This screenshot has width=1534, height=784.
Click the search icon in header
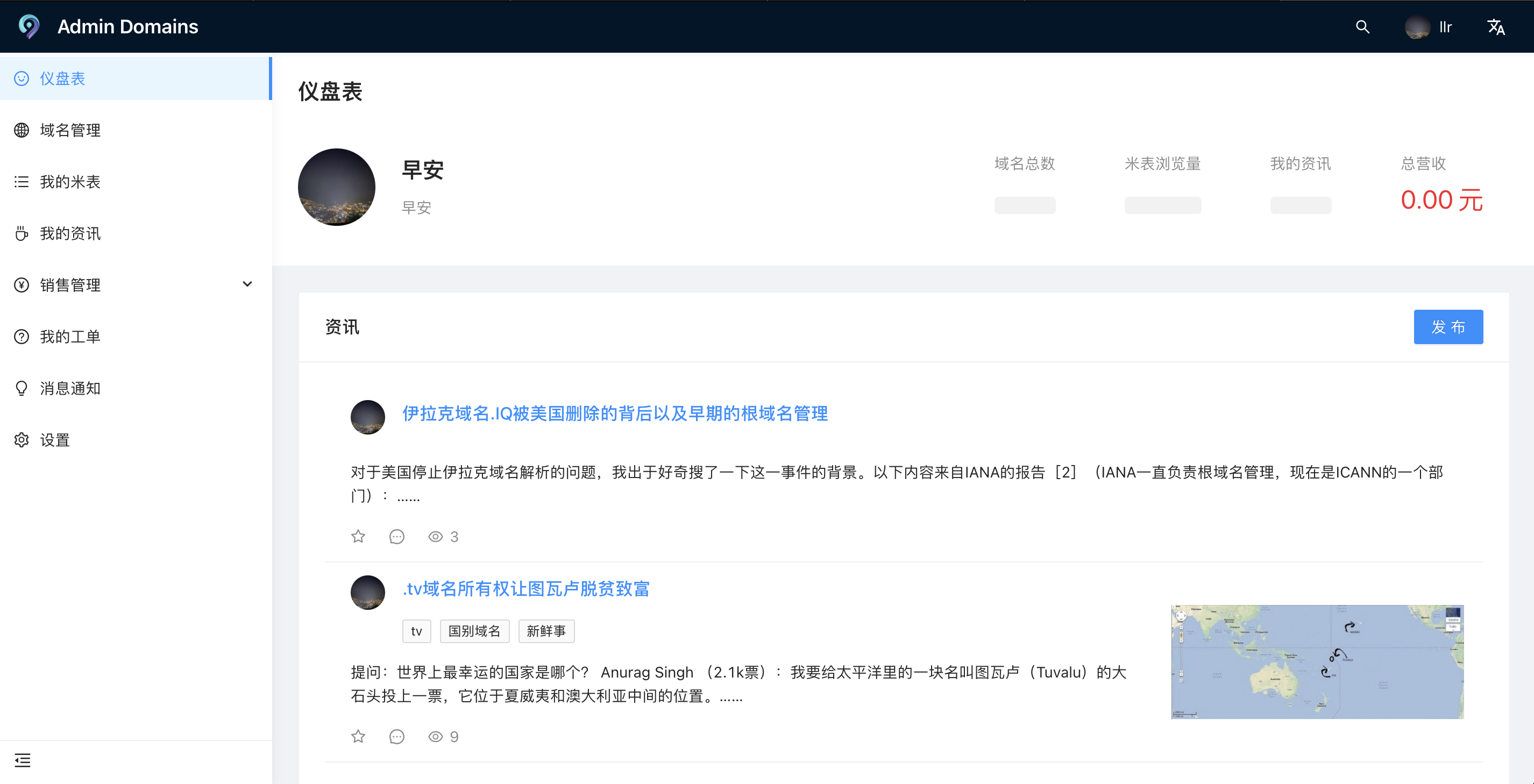tap(1362, 27)
